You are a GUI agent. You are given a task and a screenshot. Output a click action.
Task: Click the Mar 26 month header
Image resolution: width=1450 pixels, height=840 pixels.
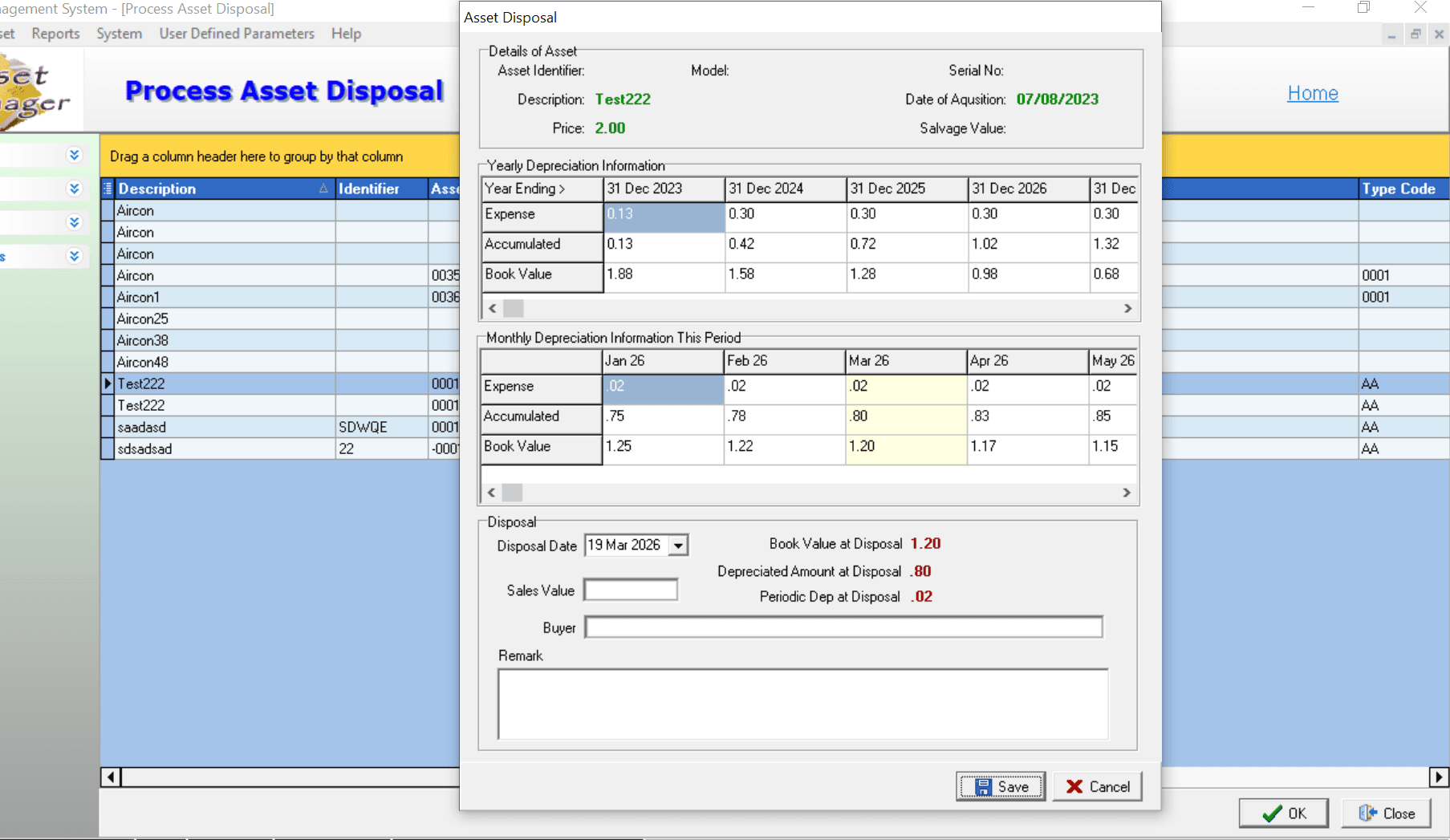(x=906, y=361)
